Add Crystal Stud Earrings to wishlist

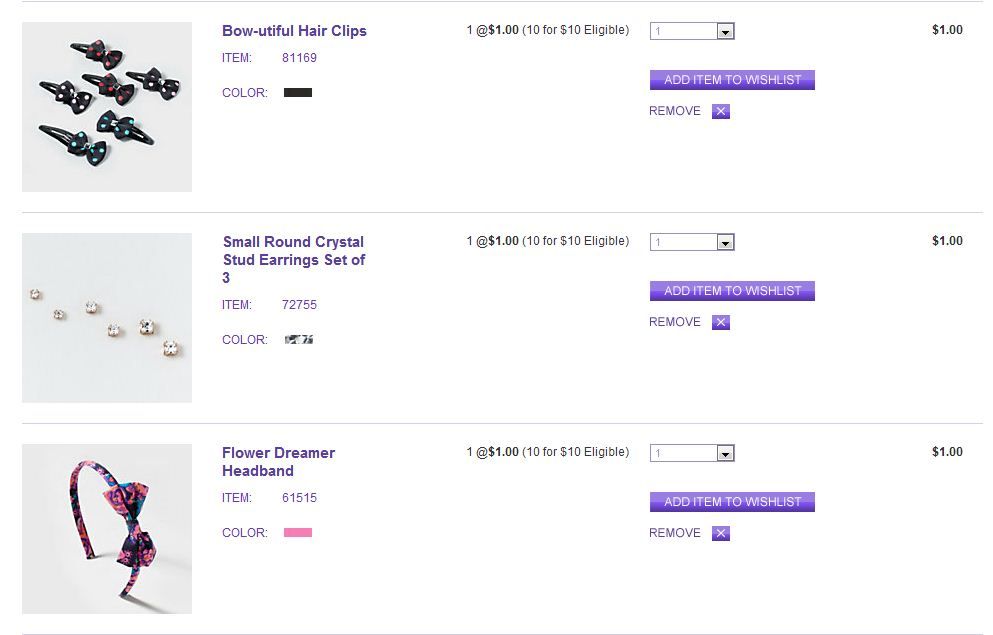732,291
